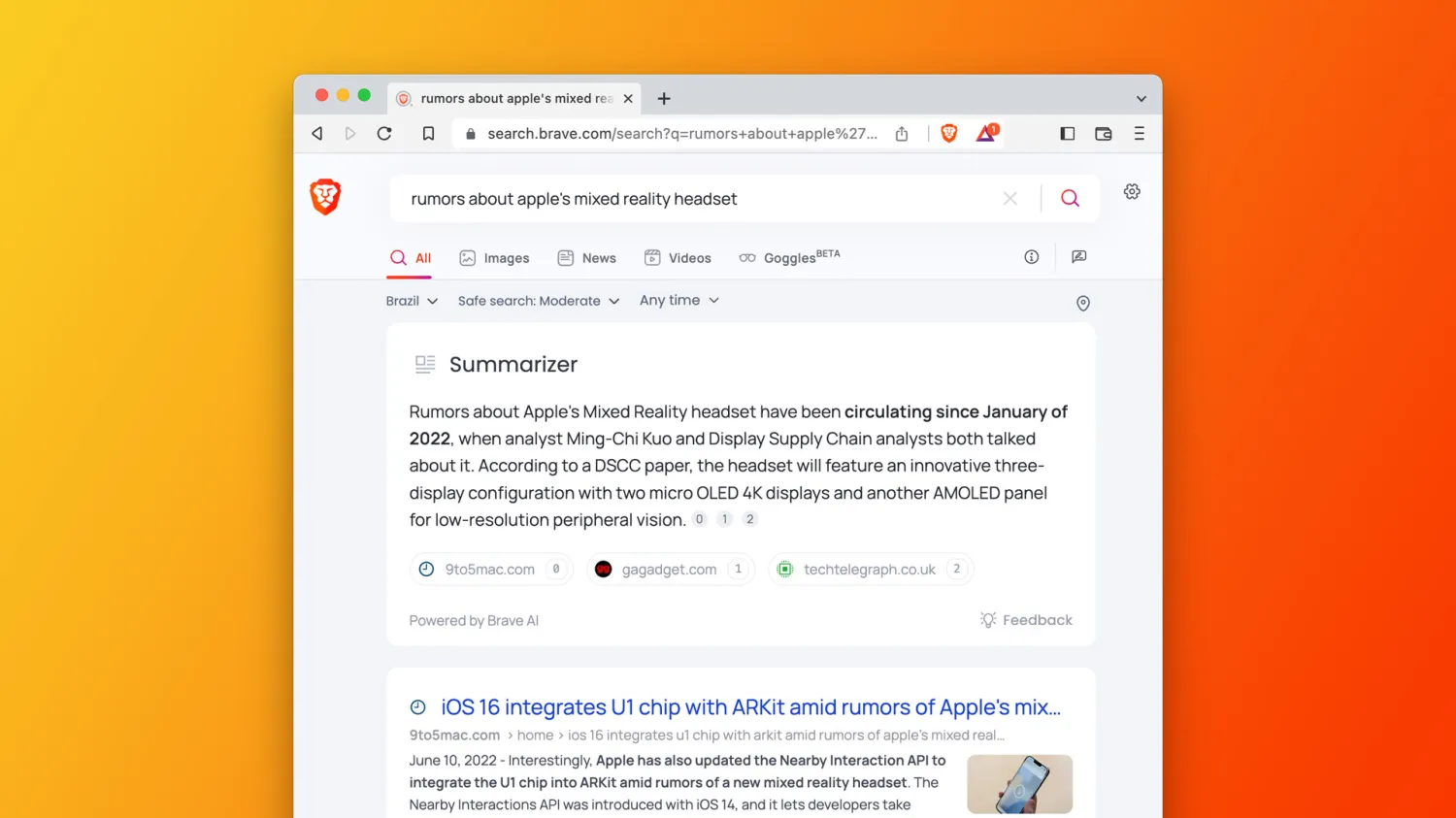Expand the Any time filter
The height and width of the screenshot is (818, 1456).
coord(679,301)
